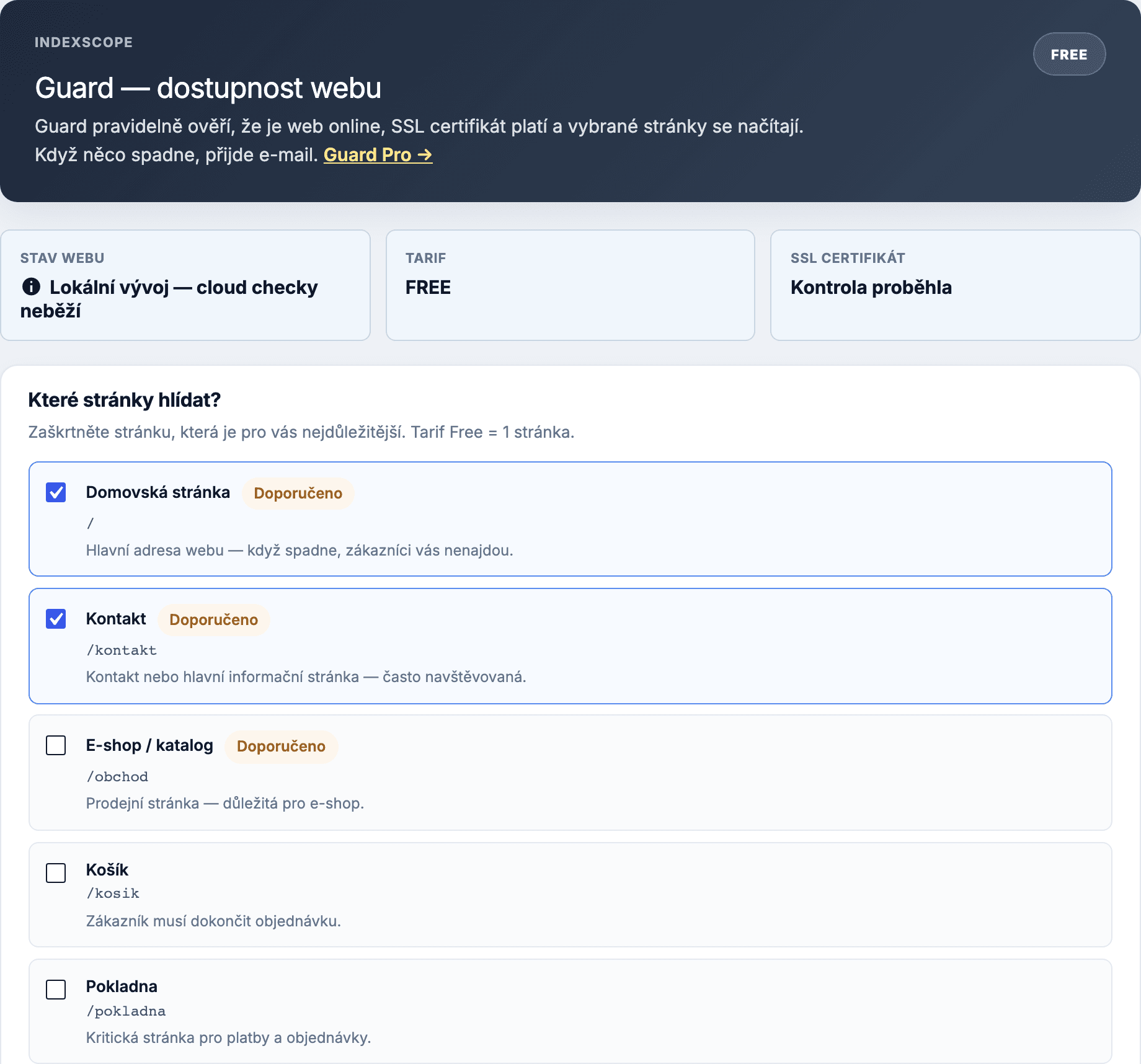Click the /kontakt path text

pyautogui.click(x=122, y=650)
